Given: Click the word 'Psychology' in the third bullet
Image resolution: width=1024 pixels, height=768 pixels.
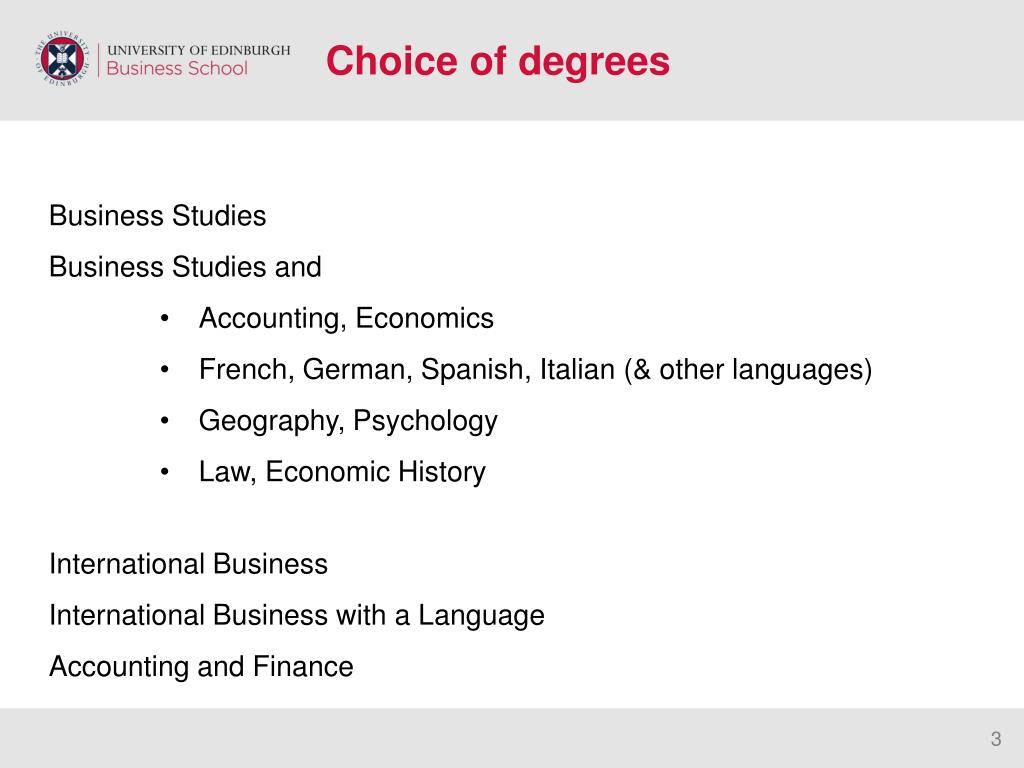Looking at the screenshot, I should click(x=425, y=421).
